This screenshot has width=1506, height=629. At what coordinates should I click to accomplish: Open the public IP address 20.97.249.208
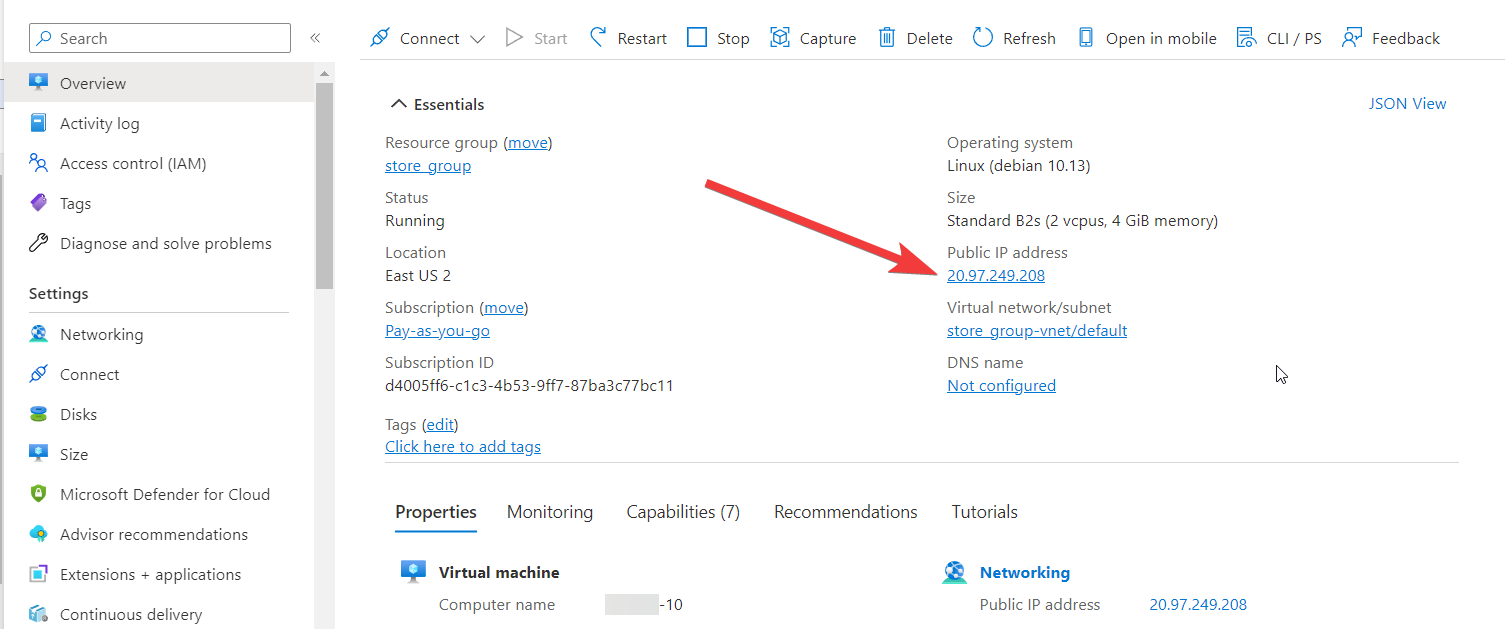995,275
